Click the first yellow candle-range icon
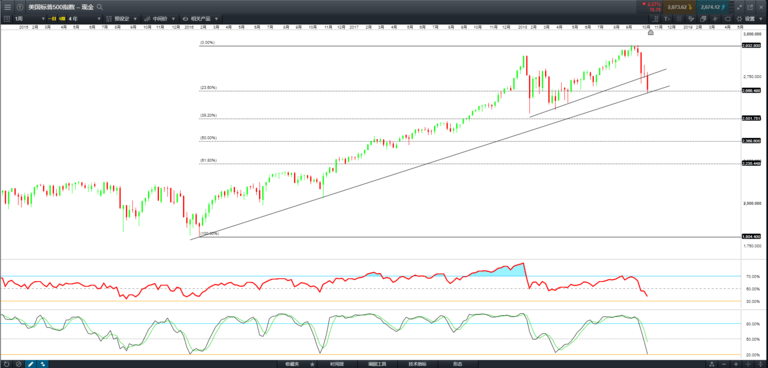The height and width of the screenshot is (368, 768). coord(52,19)
